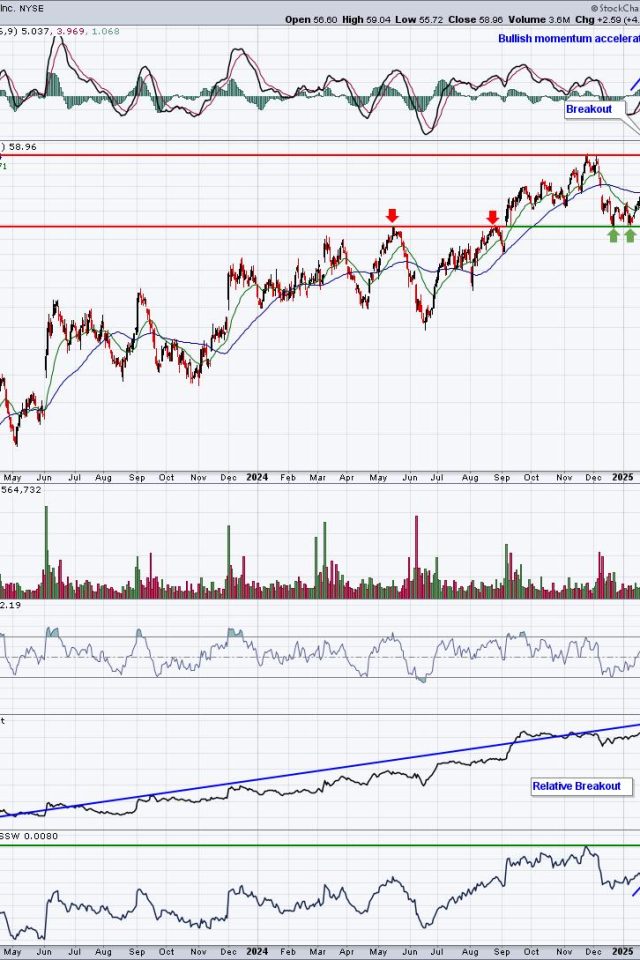
Task: Click the red down arrow above the August 2024 peak
Action: [x=492, y=216]
